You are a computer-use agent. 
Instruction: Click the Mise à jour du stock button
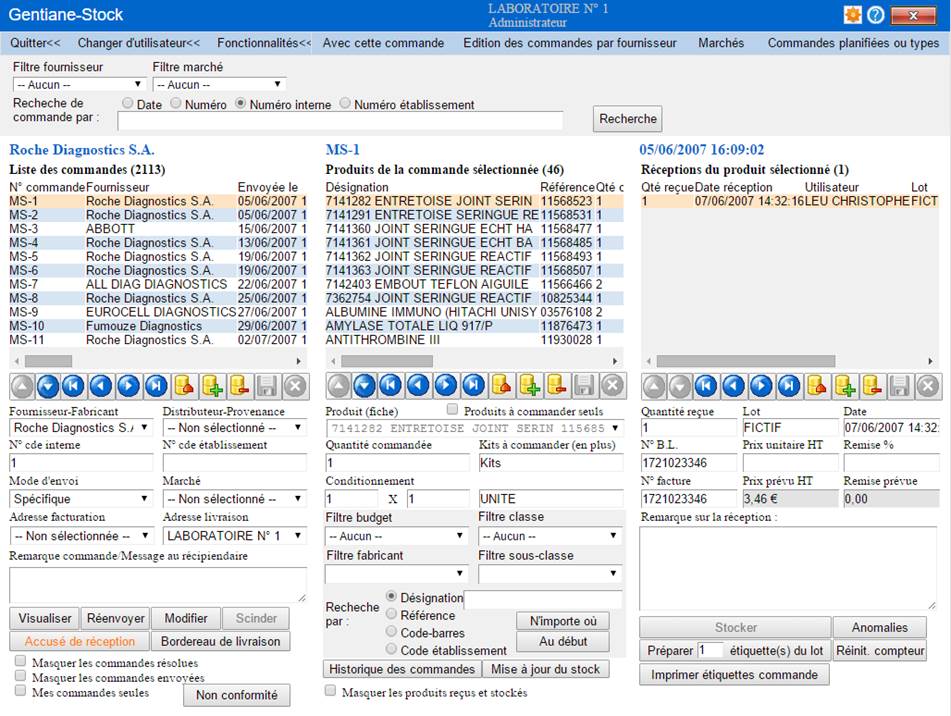545,669
